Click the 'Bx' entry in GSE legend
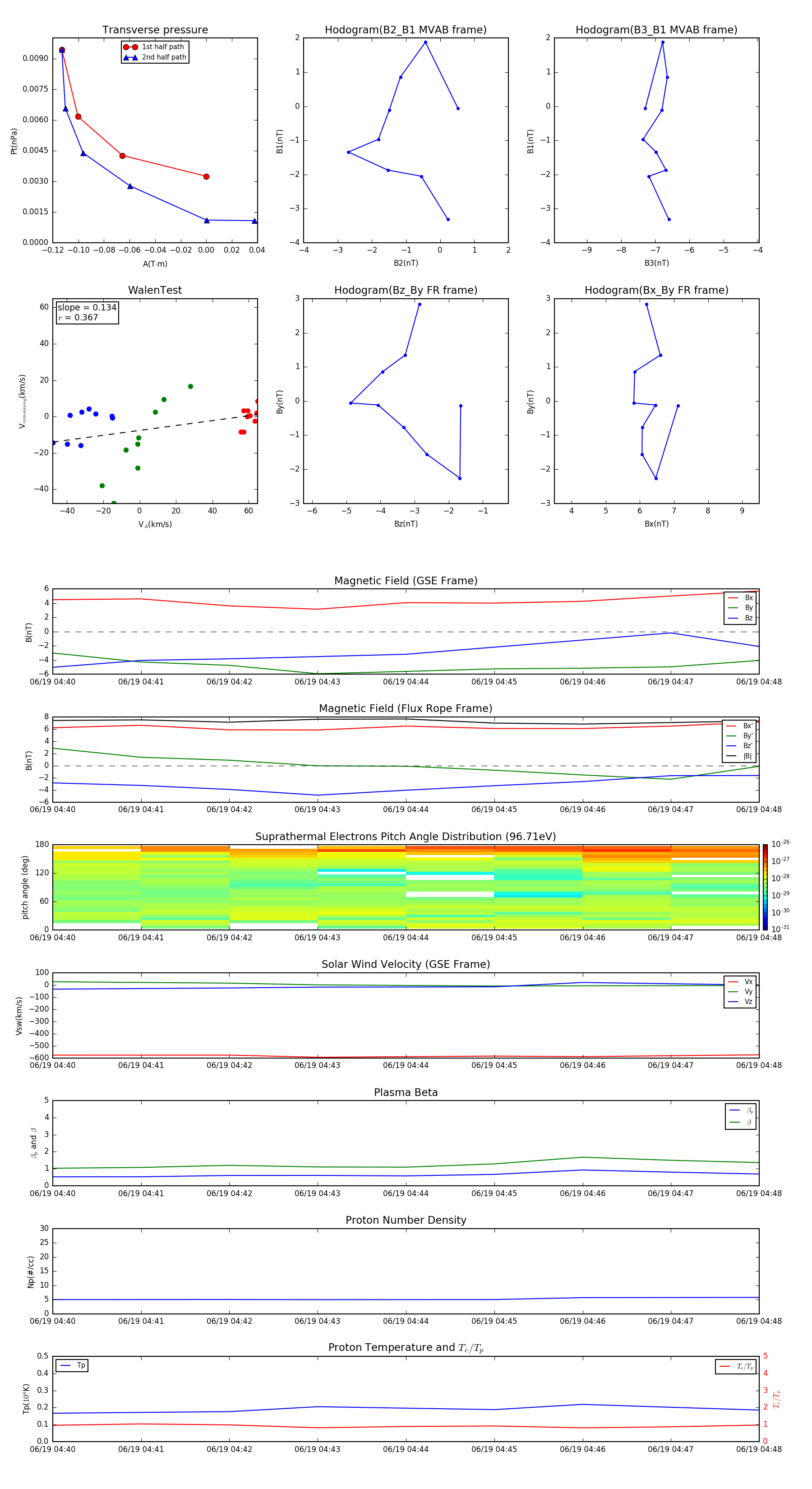The height and width of the screenshot is (1489, 812). point(740,598)
